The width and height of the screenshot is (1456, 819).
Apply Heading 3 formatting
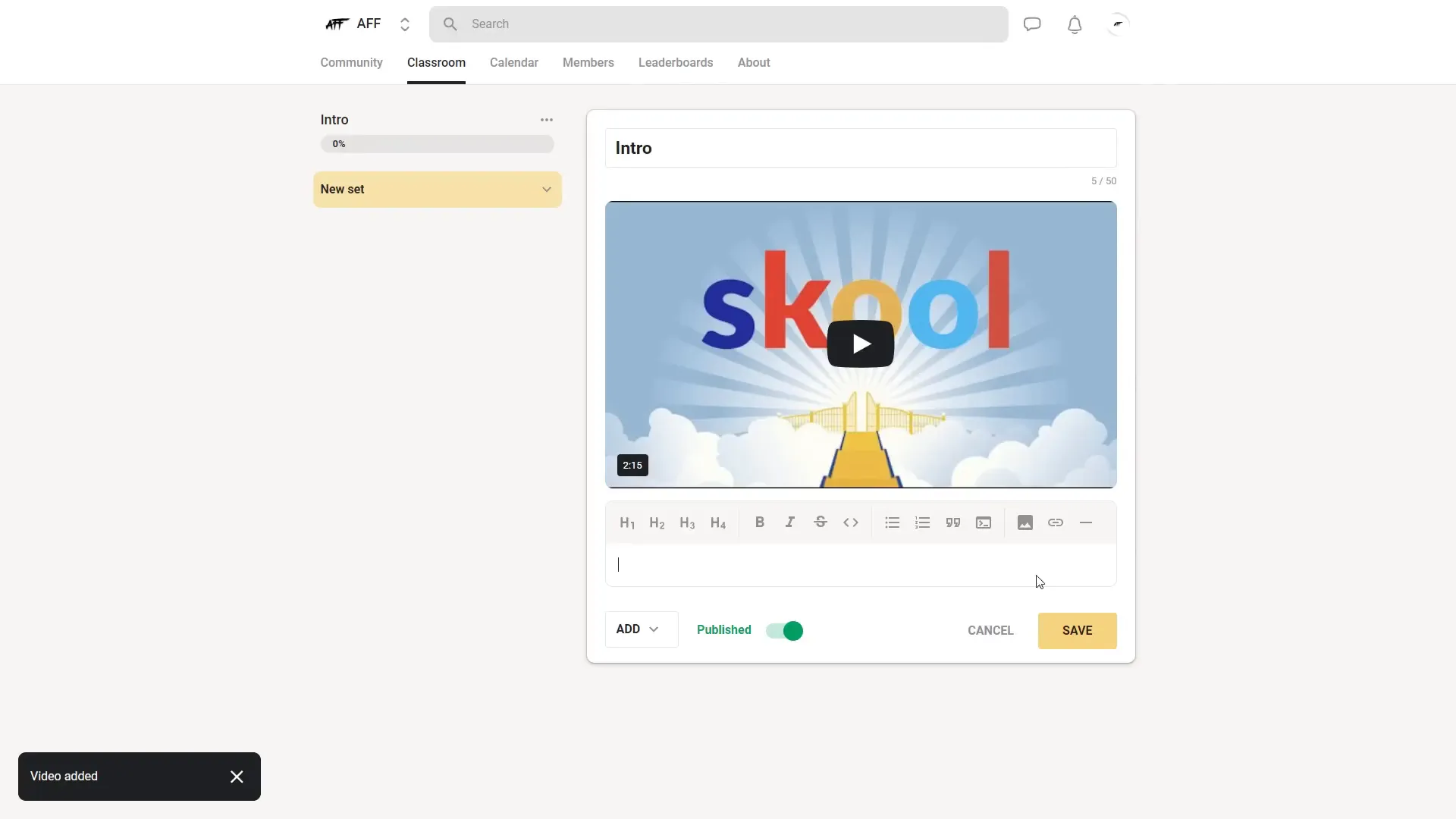[687, 523]
